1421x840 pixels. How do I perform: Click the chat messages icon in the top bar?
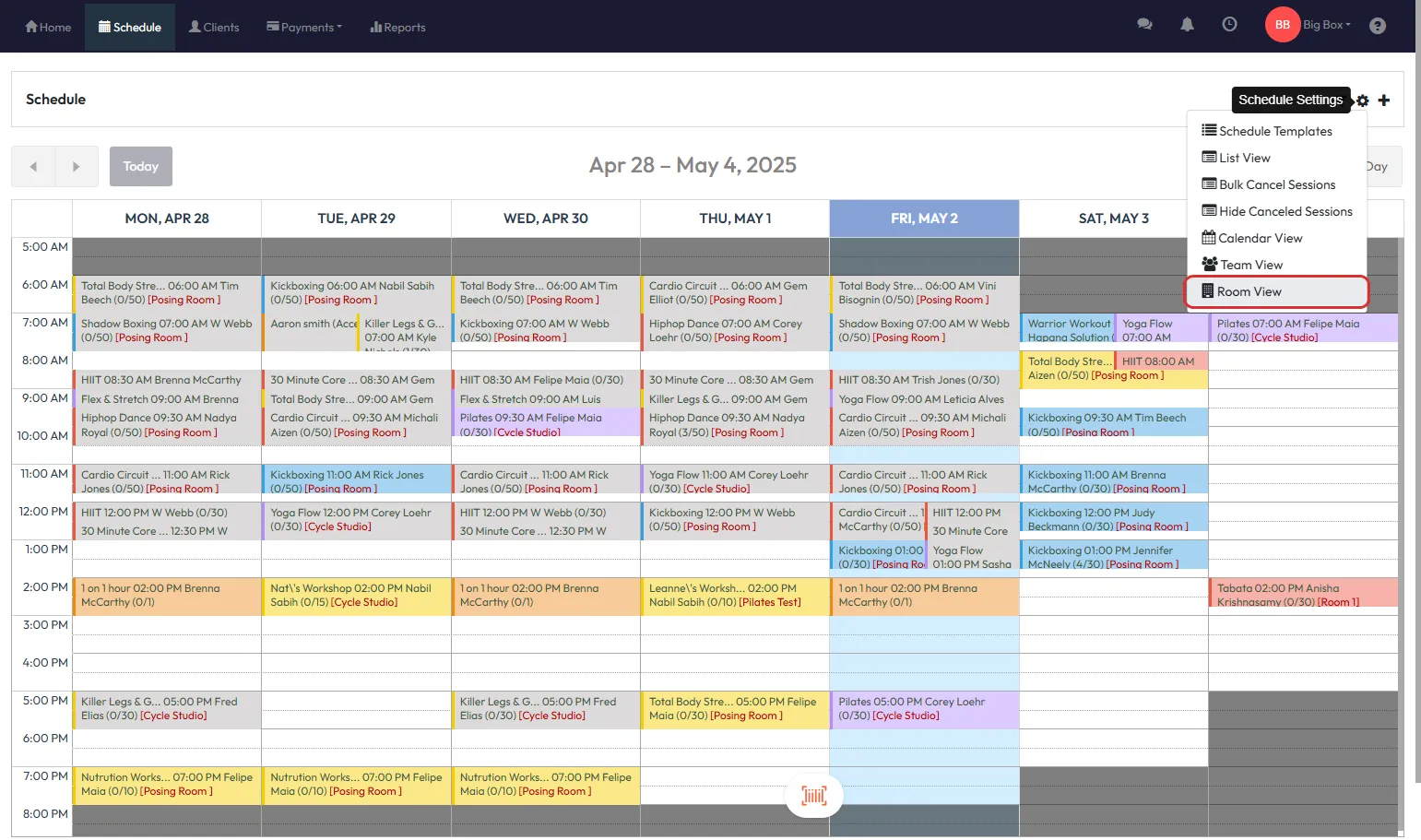(1144, 25)
